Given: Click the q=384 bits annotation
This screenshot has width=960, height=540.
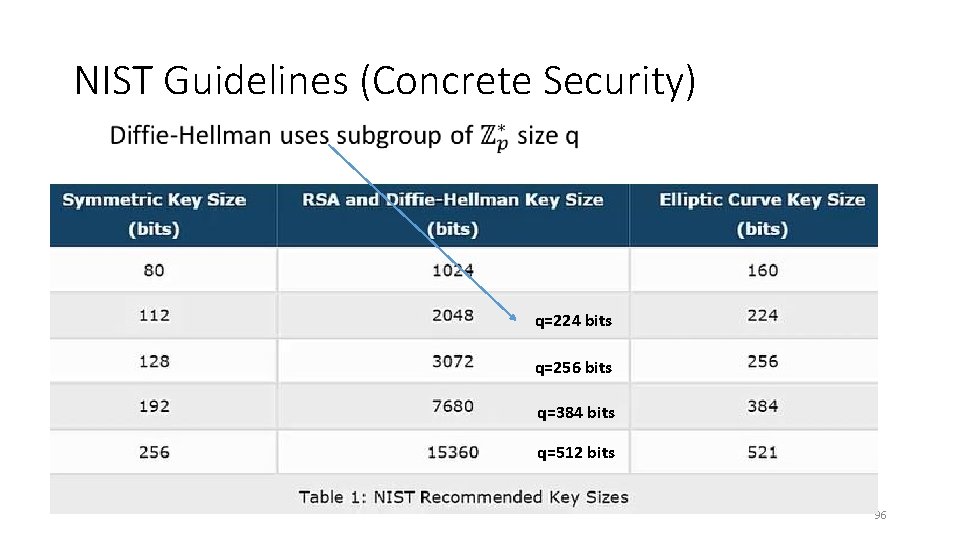Looking at the screenshot, I should click(575, 412).
